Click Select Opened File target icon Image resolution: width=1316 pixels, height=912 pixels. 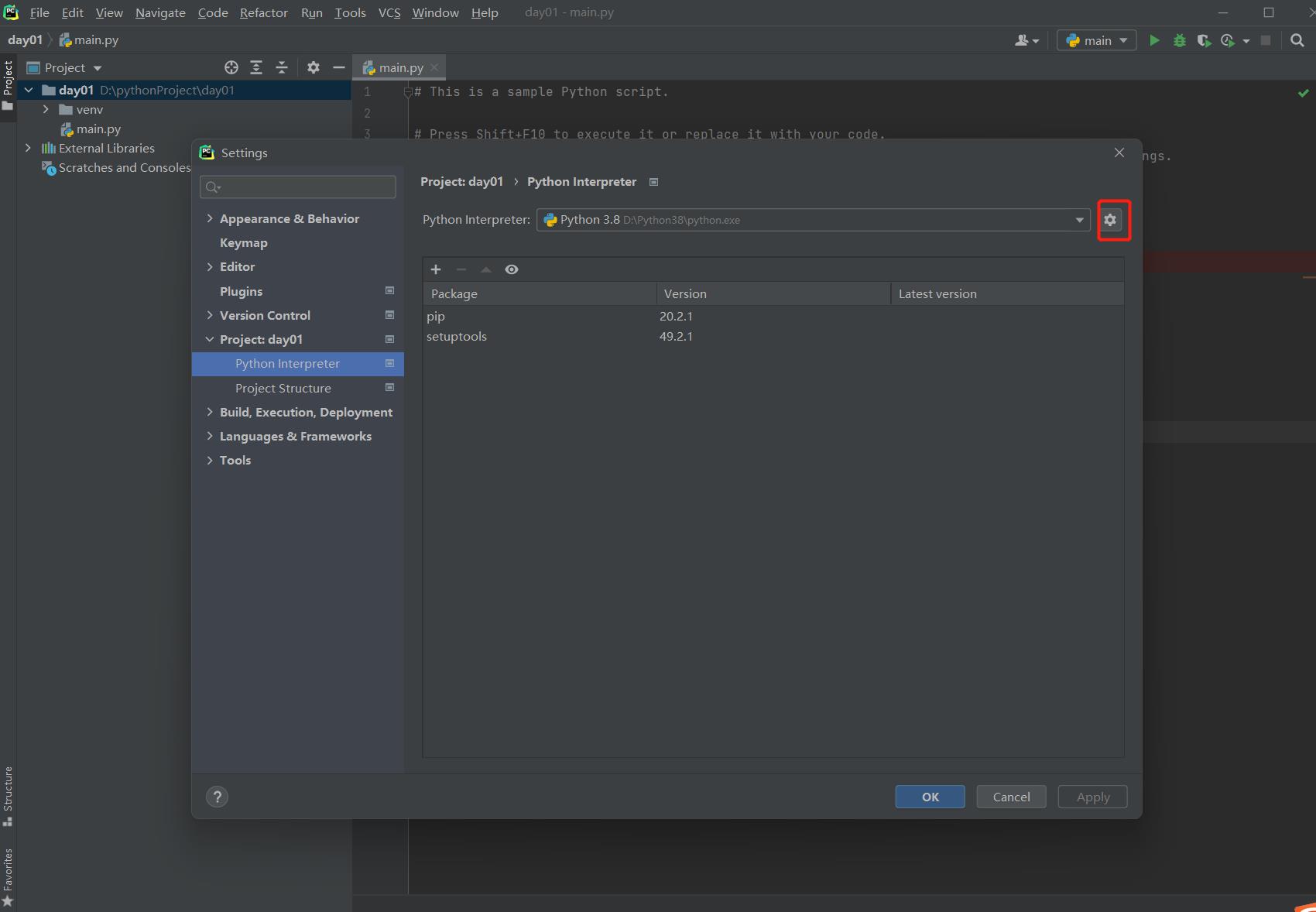pos(231,67)
